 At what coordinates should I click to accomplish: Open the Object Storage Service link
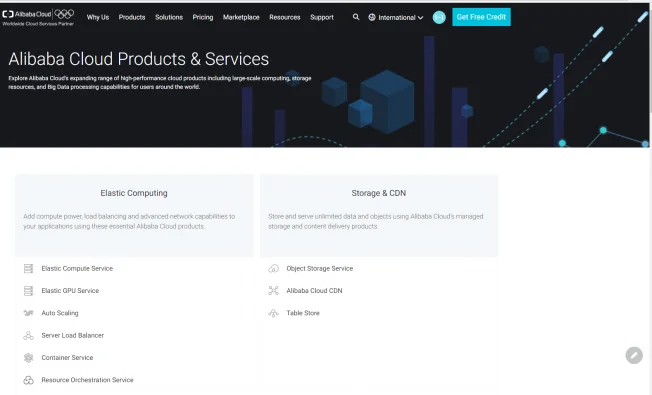pos(319,269)
